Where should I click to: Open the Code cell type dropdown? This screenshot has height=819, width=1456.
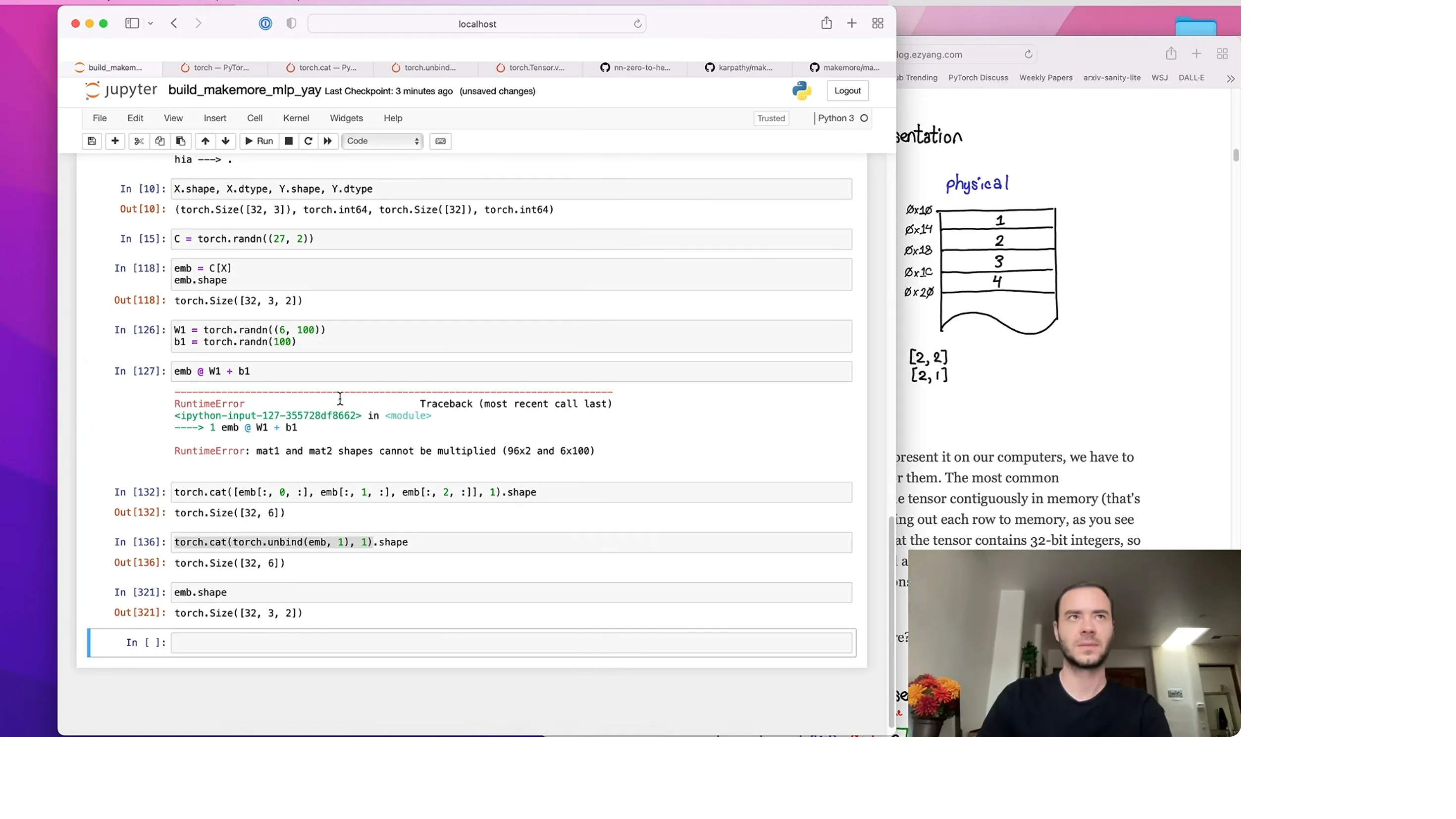[383, 141]
